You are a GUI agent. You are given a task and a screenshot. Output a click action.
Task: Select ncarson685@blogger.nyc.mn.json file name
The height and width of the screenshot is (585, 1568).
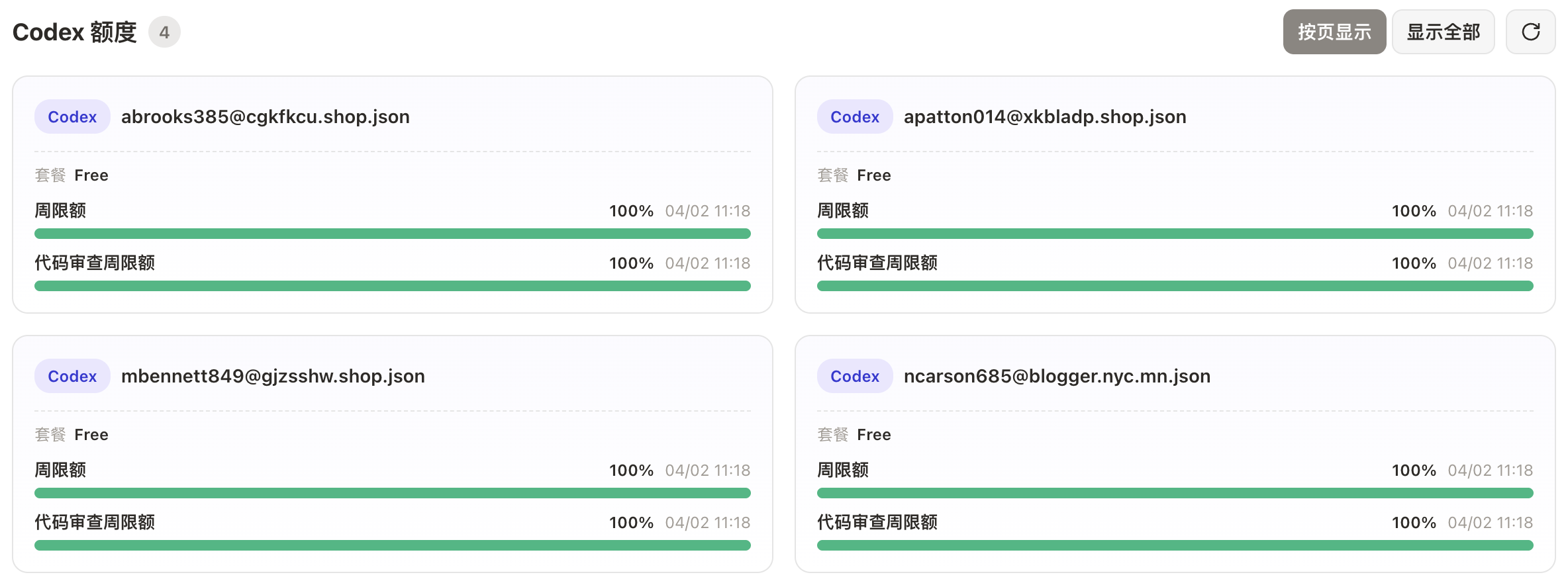click(1057, 377)
